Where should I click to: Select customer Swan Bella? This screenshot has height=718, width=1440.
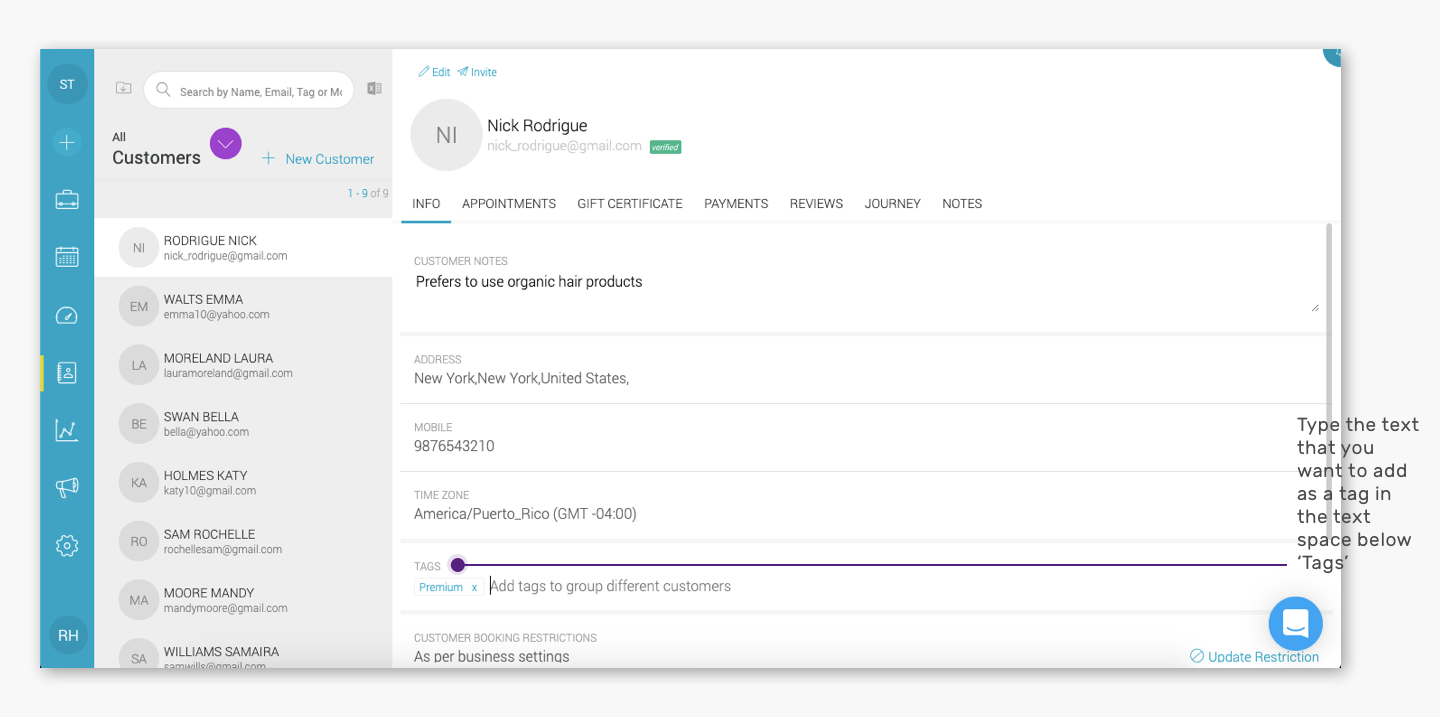tap(243, 424)
